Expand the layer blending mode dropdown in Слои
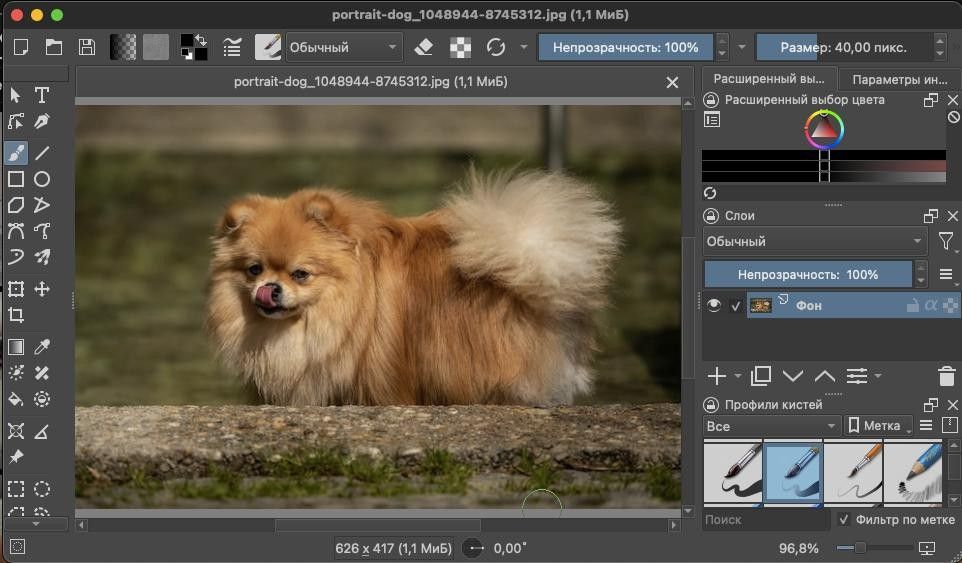This screenshot has width=962, height=563. pyautogui.click(x=815, y=241)
